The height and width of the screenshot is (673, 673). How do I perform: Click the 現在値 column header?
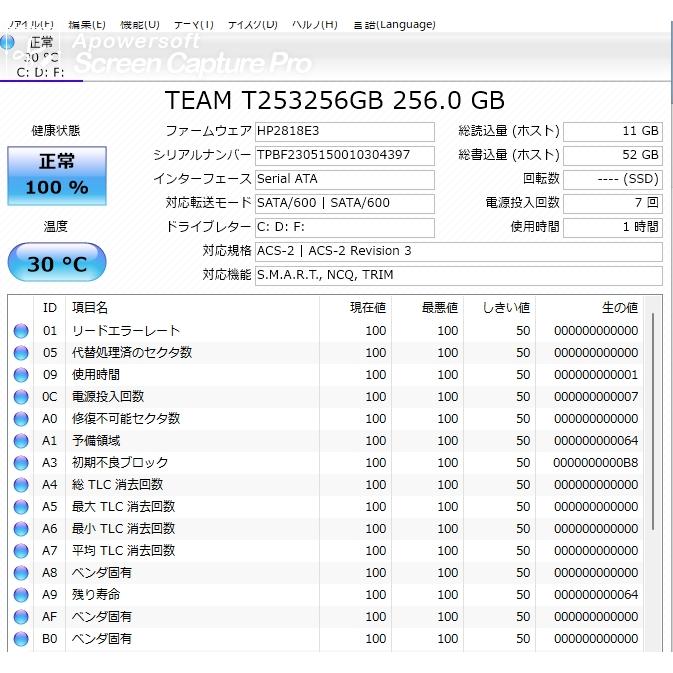tap(355, 308)
